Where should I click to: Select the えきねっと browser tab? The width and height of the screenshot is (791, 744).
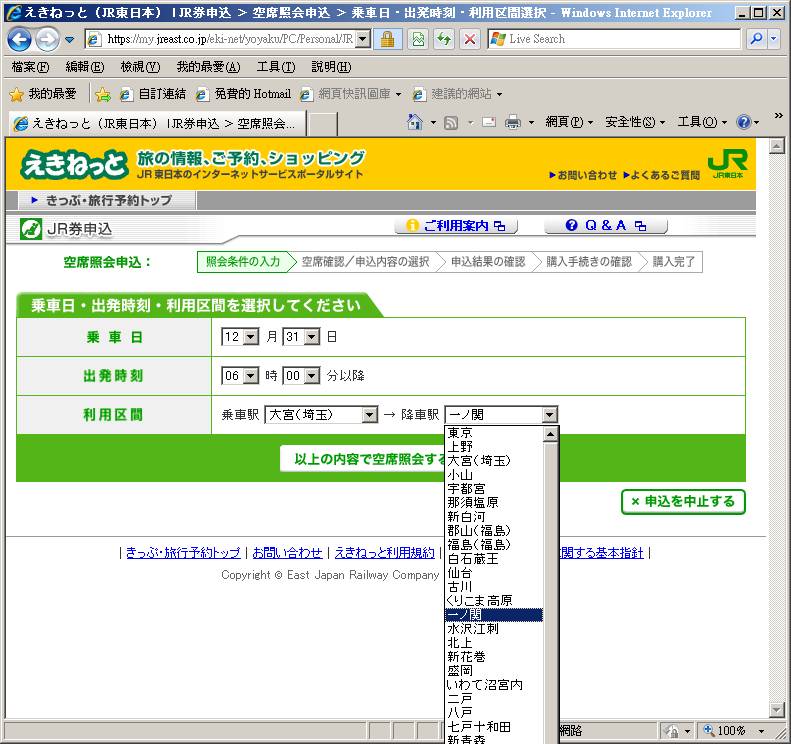[158, 124]
